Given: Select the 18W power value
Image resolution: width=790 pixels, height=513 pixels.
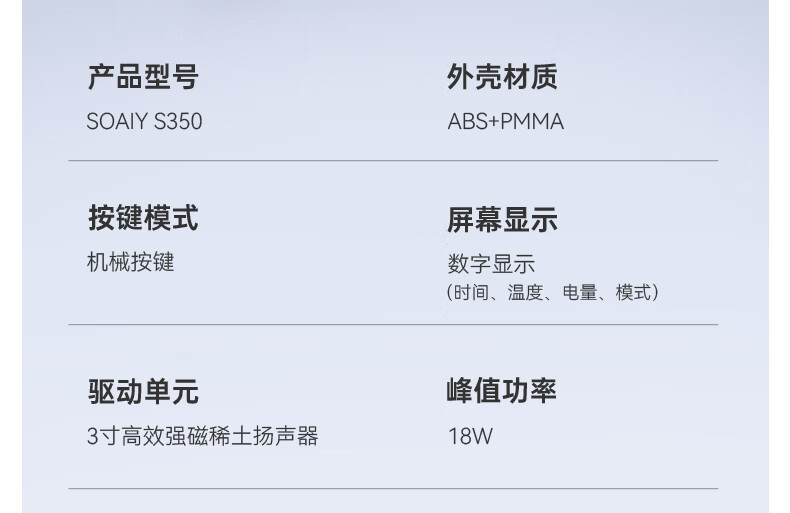Looking at the screenshot, I should coord(470,436).
